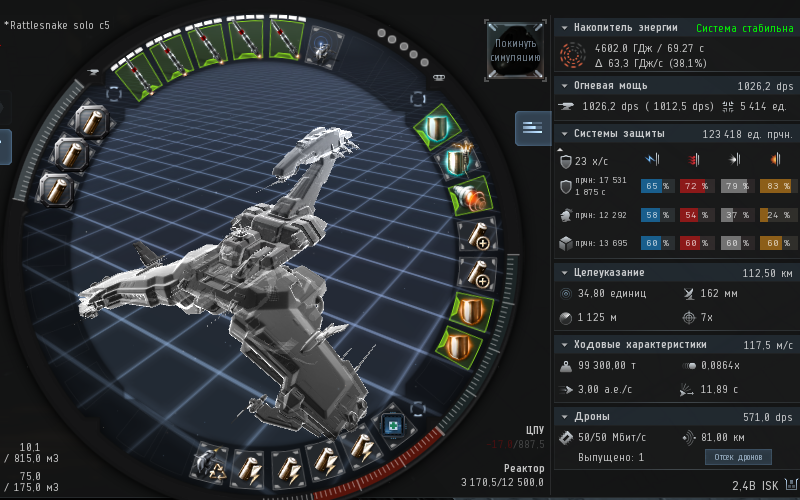Viewport: 800px width, 500px height.
Task: Open the side panel menu with three lines
Action: pyautogui.click(x=532, y=127)
